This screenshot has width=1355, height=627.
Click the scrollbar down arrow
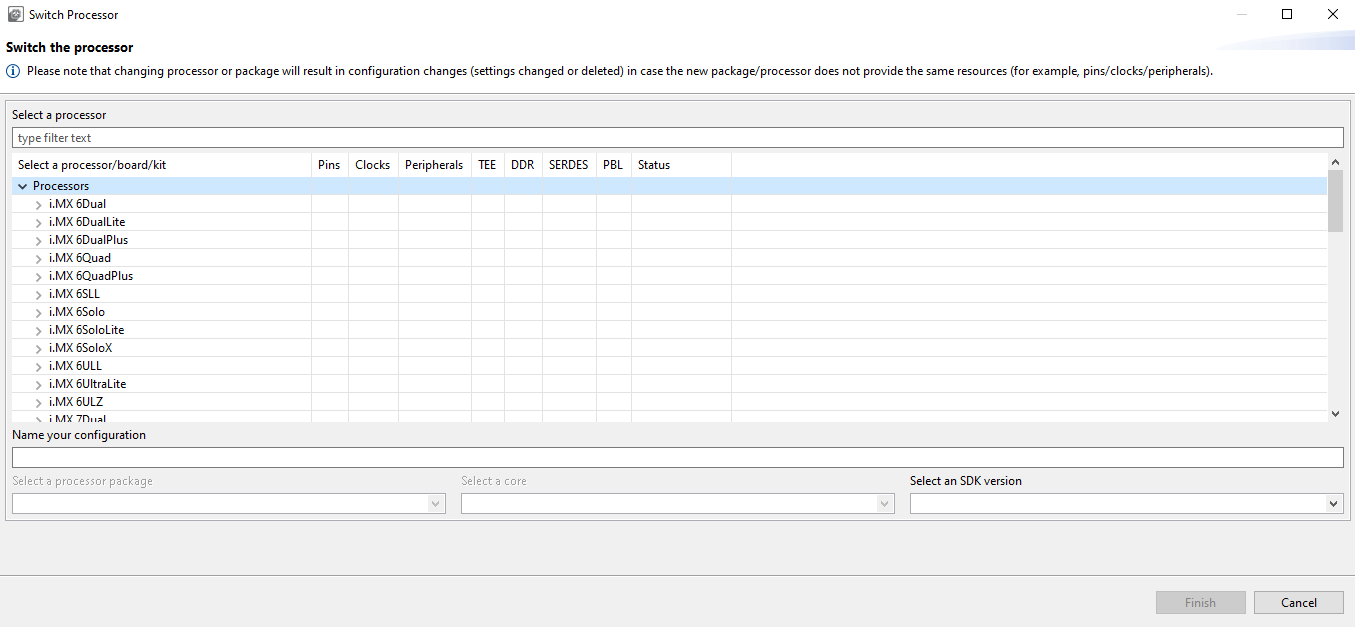pyautogui.click(x=1335, y=413)
